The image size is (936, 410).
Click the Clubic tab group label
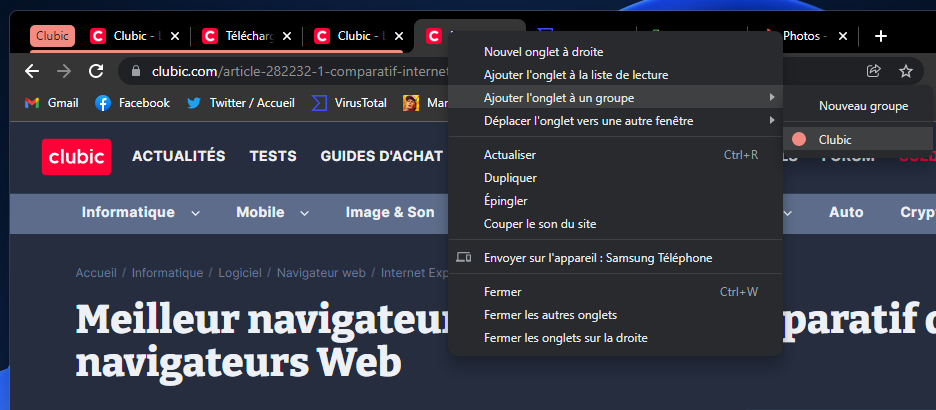pos(53,36)
